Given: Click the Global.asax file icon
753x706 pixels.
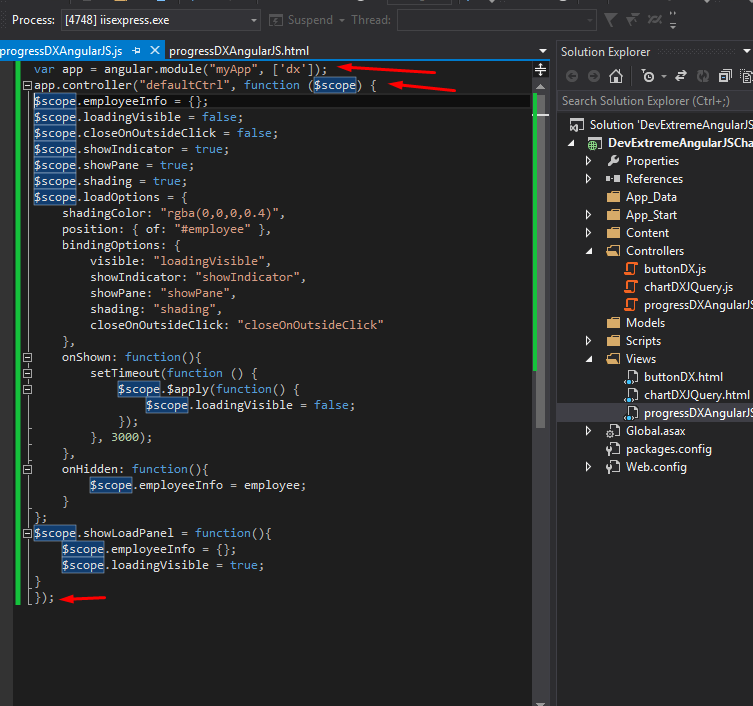Looking at the screenshot, I should [613, 431].
